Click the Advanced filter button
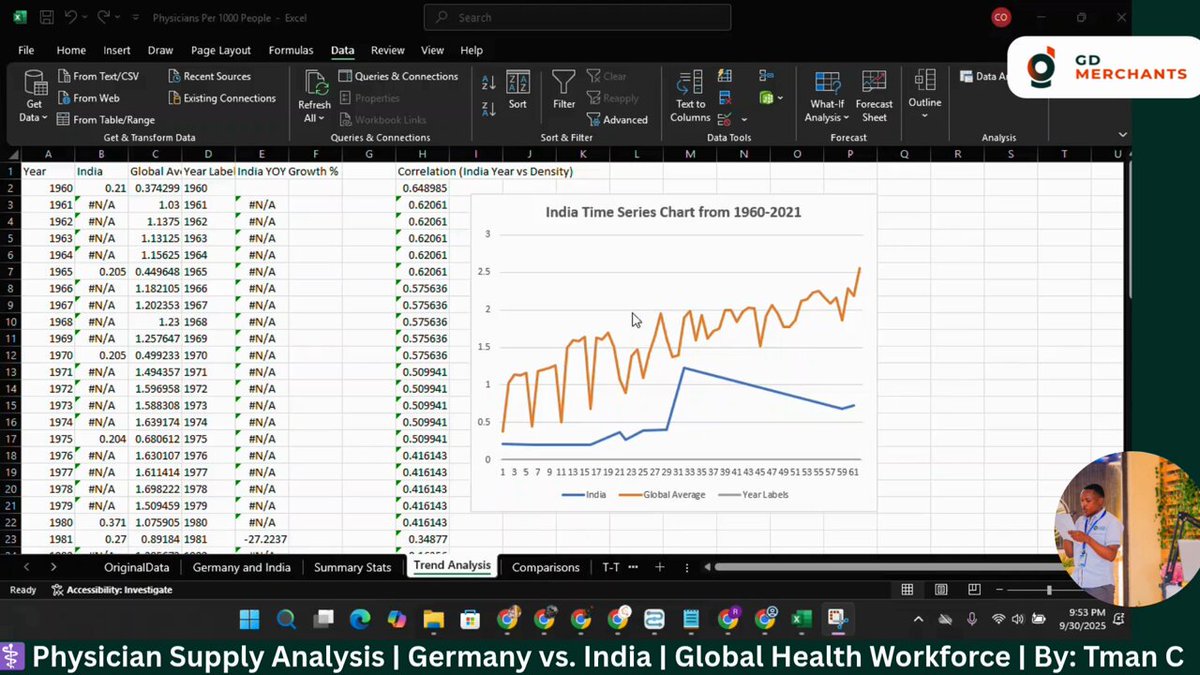 (616, 120)
